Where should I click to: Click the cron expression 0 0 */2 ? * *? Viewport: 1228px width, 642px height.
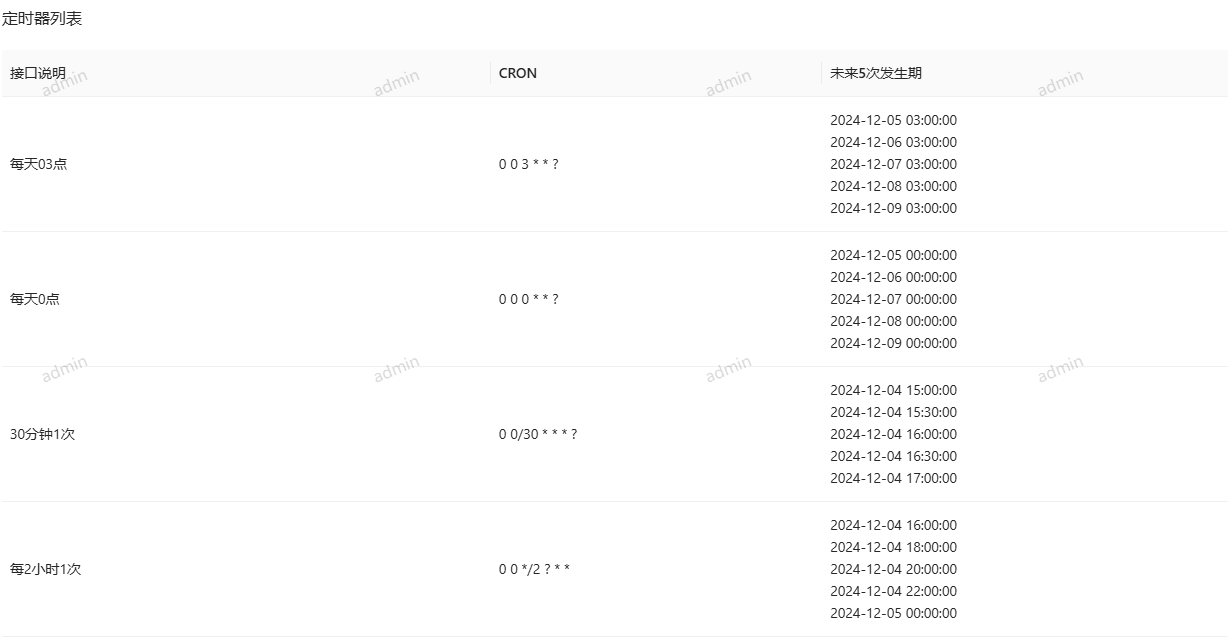534,569
